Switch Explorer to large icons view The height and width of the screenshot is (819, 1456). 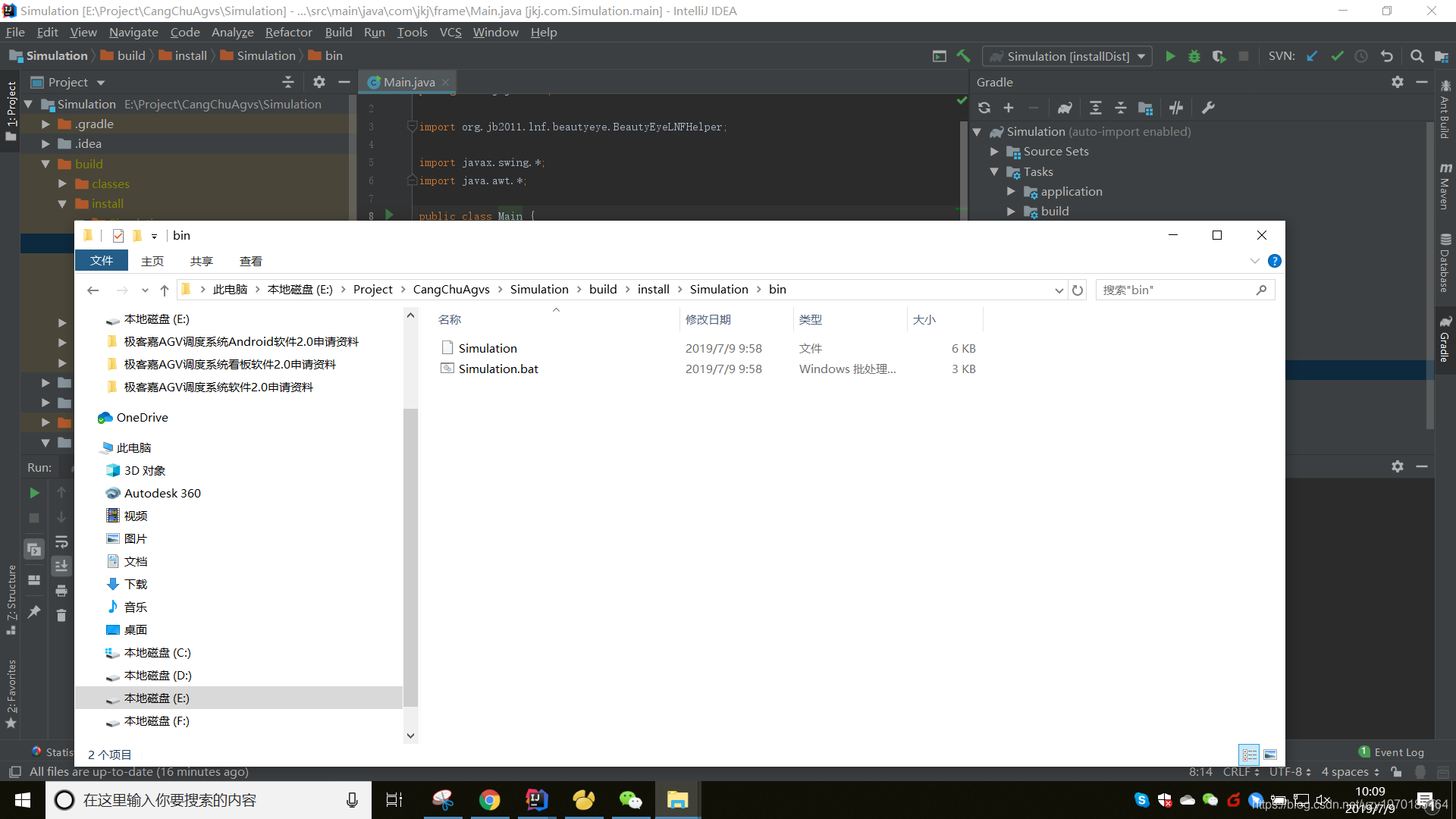[1270, 755]
